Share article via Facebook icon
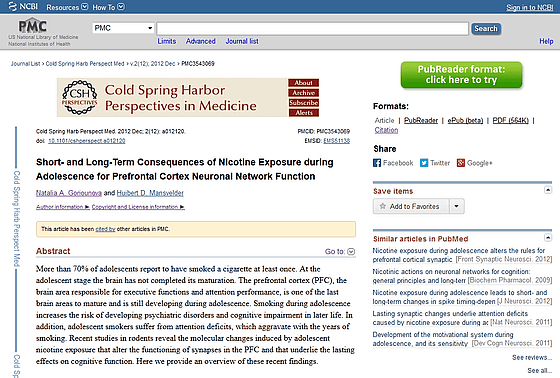 click(377, 163)
